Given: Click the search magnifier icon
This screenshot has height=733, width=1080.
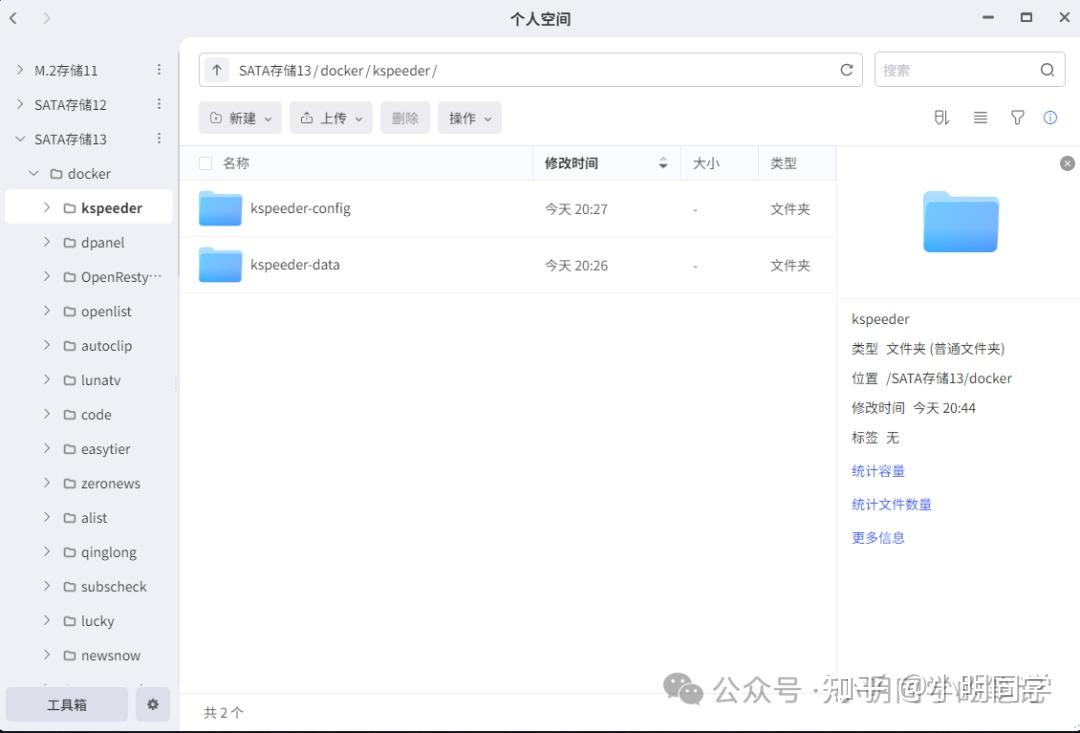Looking at the screenshot, I should (x=1047, y=69).
